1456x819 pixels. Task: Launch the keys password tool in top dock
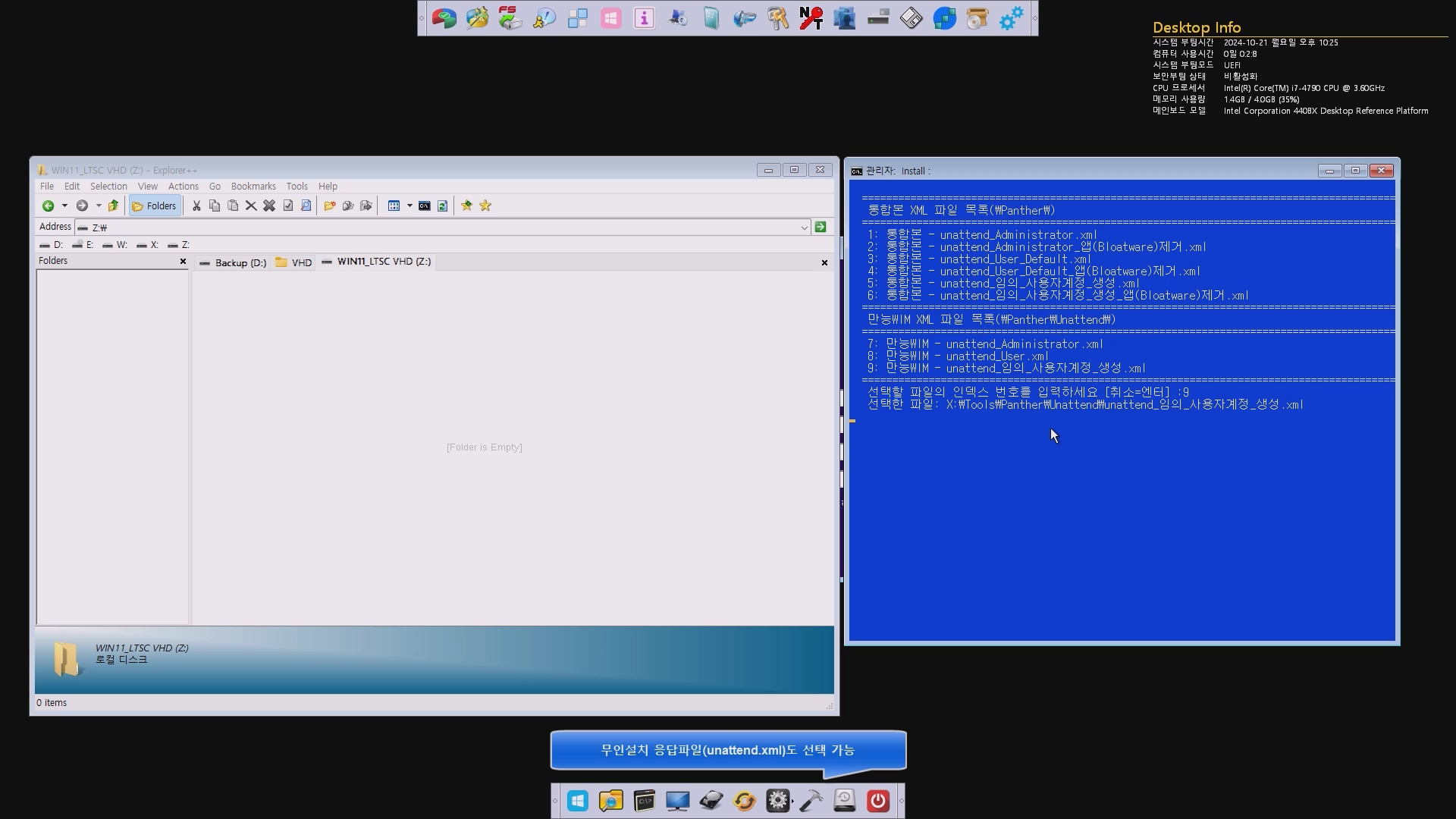click(778, 18)
